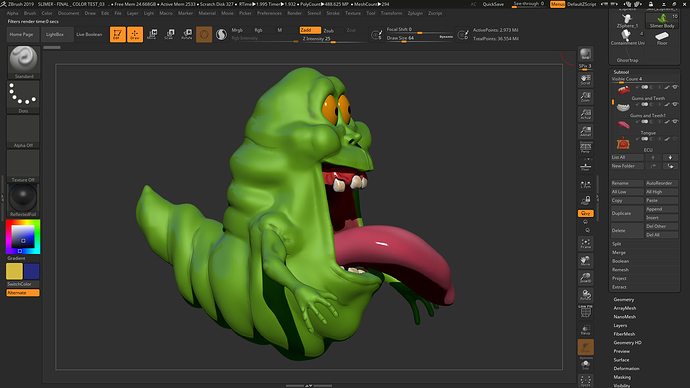Image resolution: width=690 pixels, height=388 pixels.
Task: Open the Tool menu
Action: (x=371, y=13)
